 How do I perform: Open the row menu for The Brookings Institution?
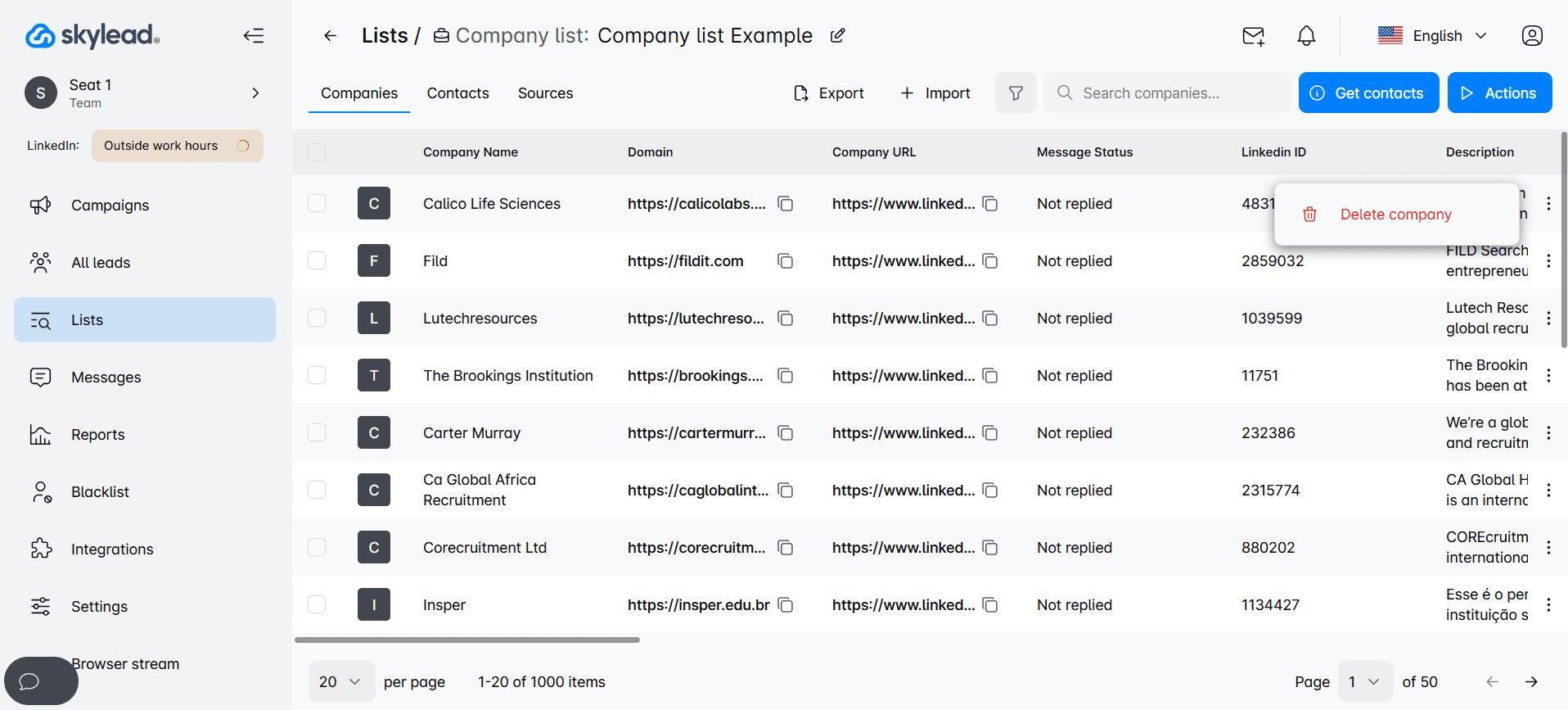click(1548, 375)
